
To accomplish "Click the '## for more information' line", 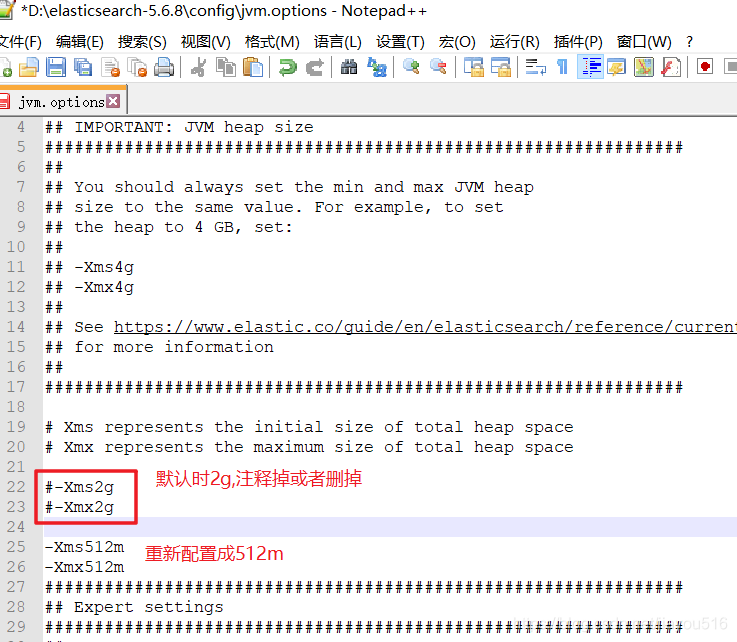I will 159,347.
